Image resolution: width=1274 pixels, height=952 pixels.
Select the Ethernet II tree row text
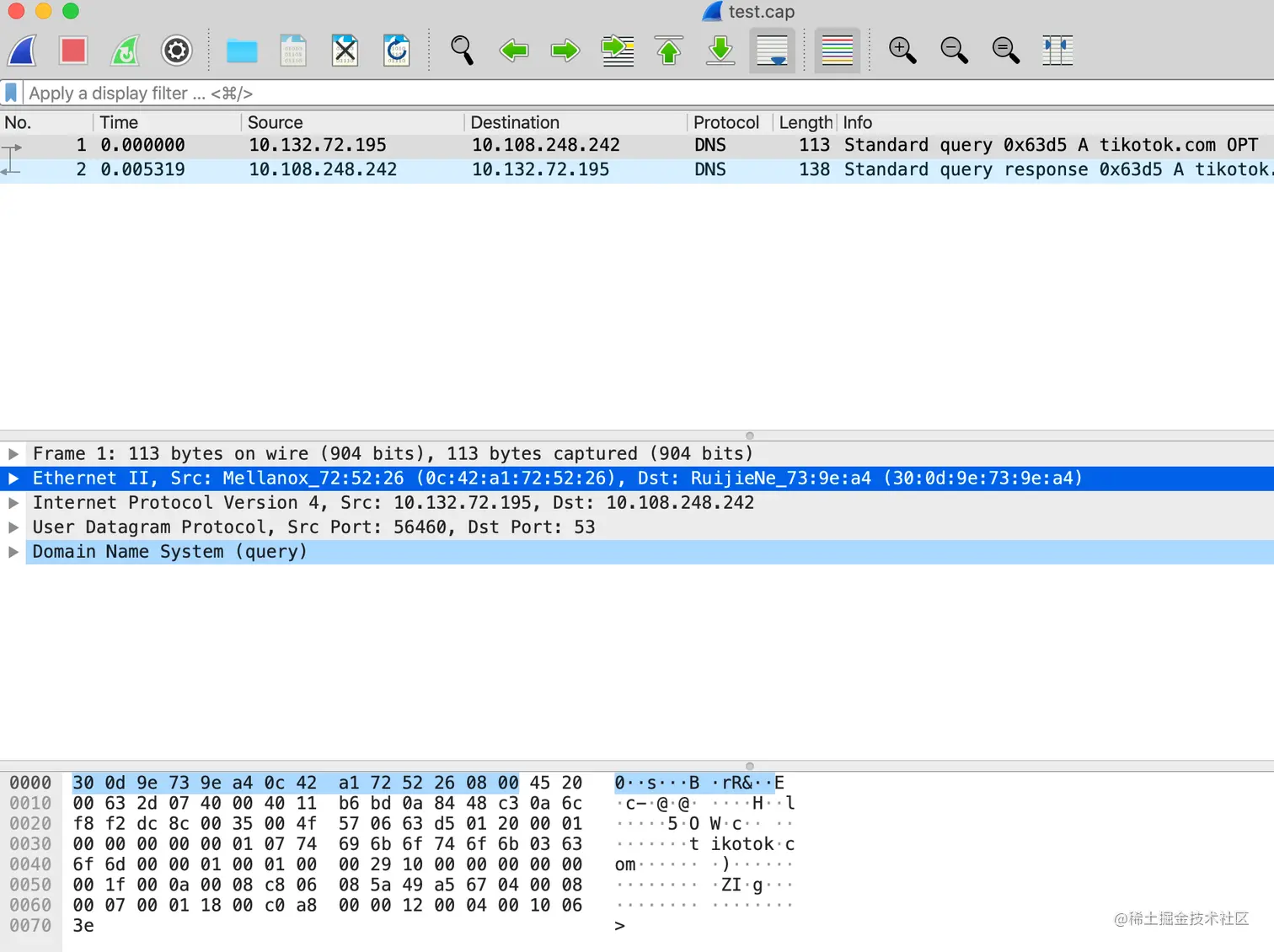click(x=557, y=478)
